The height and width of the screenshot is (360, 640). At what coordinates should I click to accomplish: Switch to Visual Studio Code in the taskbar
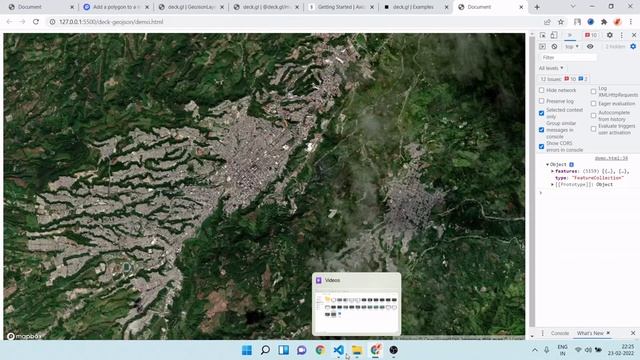coord(338,350)
